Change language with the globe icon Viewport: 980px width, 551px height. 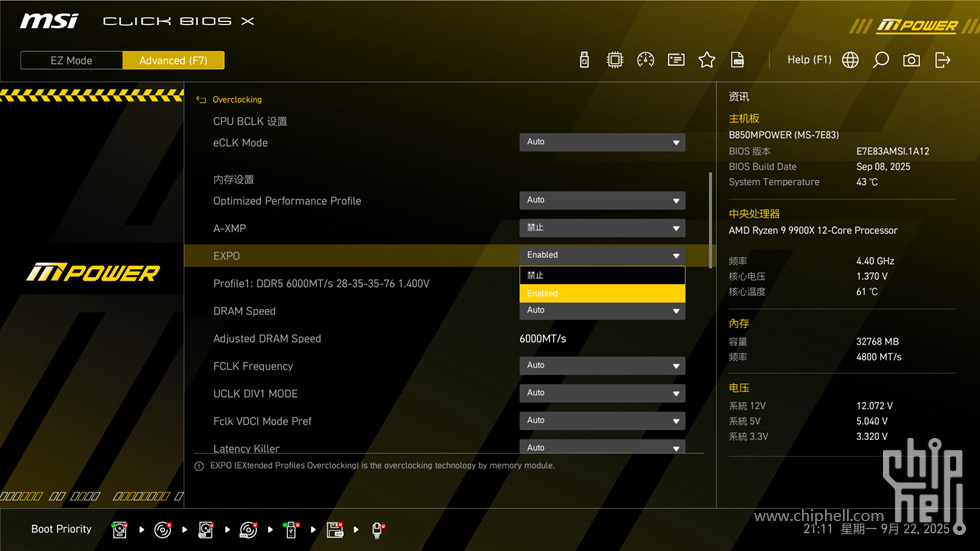[850, 60]
